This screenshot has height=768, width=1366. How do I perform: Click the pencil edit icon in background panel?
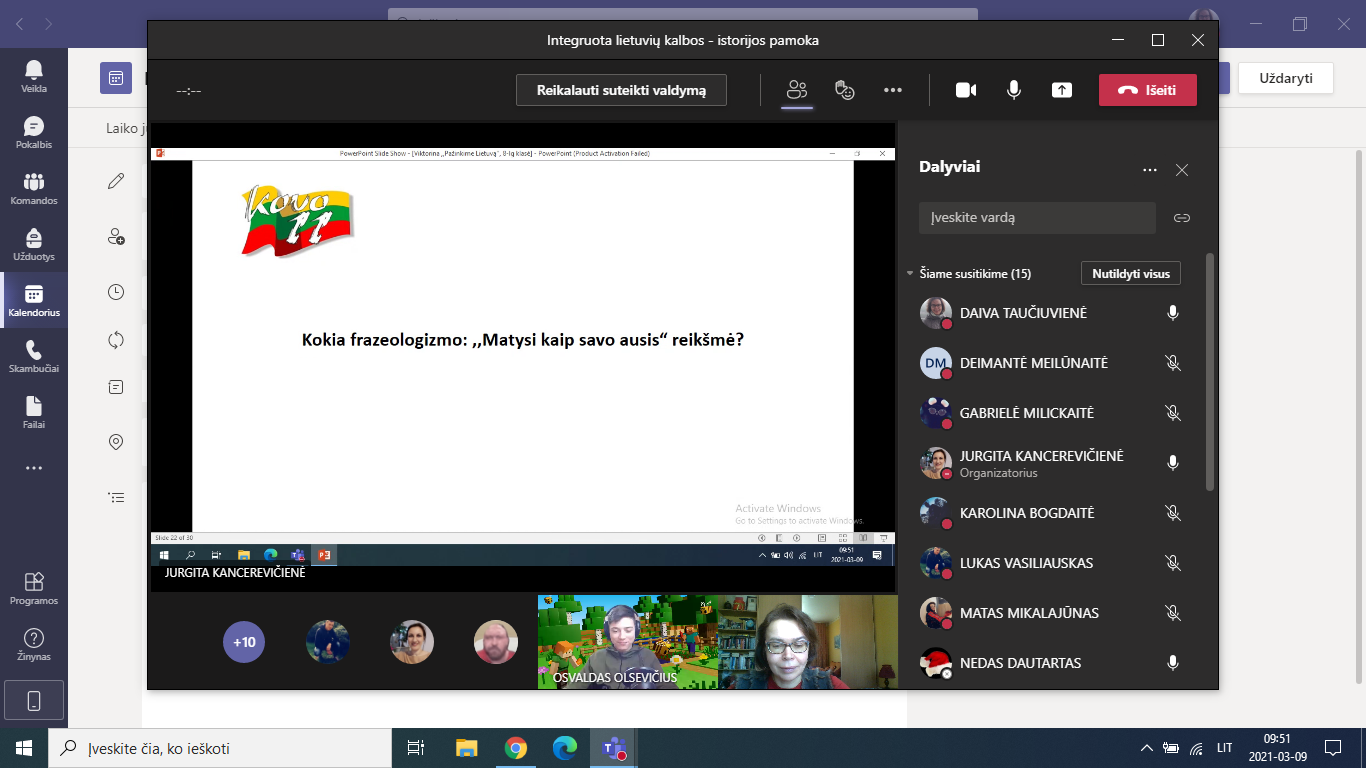tap(116, 181)
